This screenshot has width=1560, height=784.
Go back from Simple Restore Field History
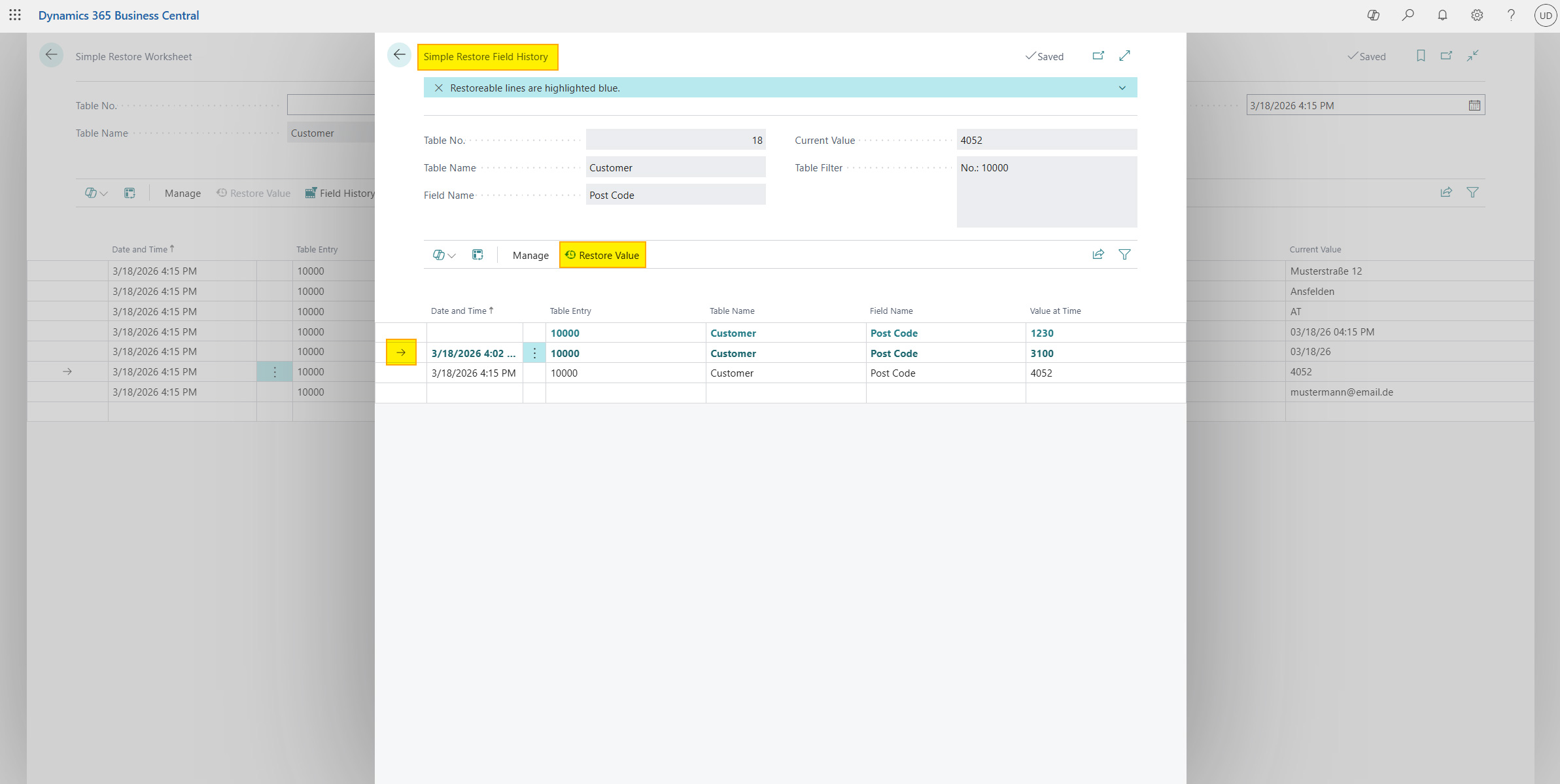pyautogui.click(x=399, y=55)
